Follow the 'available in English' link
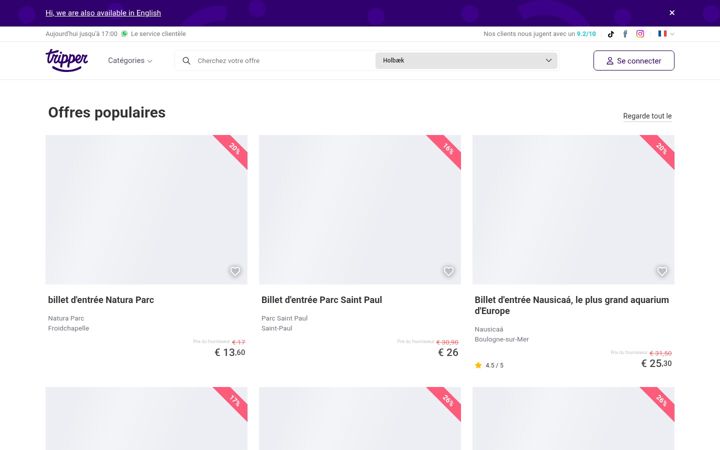The height and width of the screenshot is (450, 720). [x=103, y=13]
